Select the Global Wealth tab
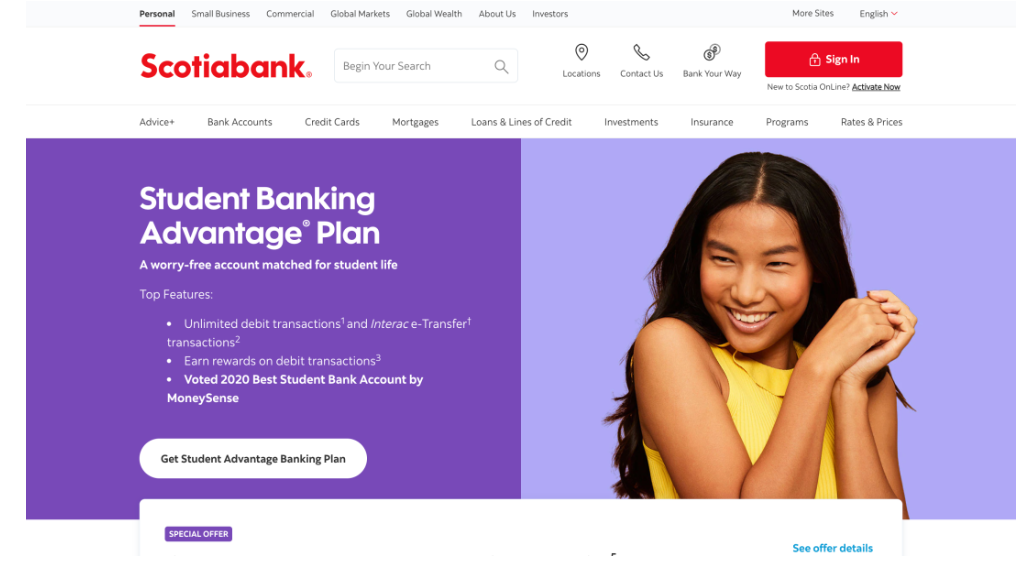This screenshot has height=570, width=1024. tap(434, 14)
